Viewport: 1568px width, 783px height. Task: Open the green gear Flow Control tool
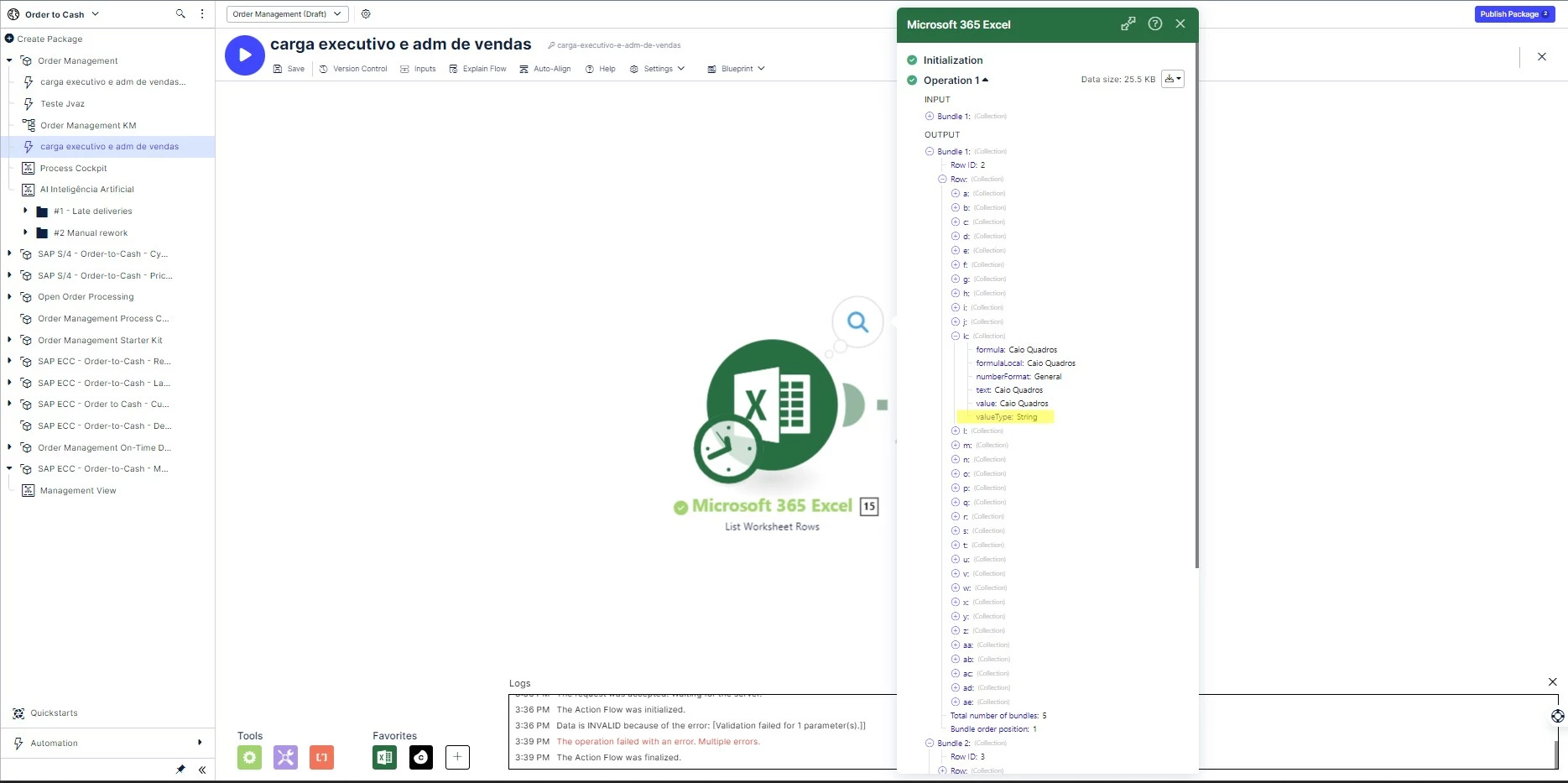(x=249, y=757)
